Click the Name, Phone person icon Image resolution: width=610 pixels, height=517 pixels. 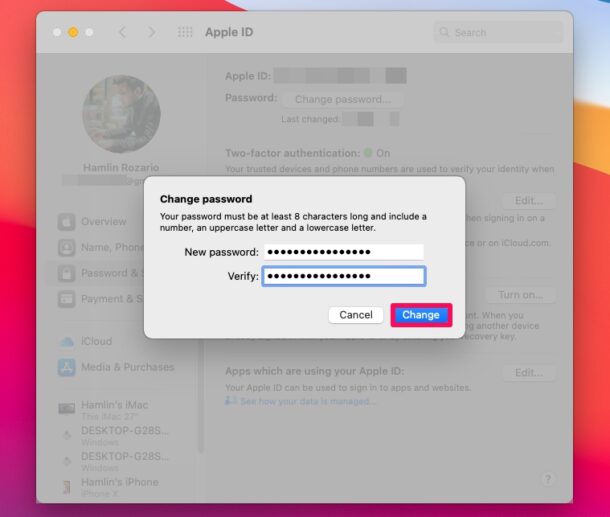click(x=67, y=247)
